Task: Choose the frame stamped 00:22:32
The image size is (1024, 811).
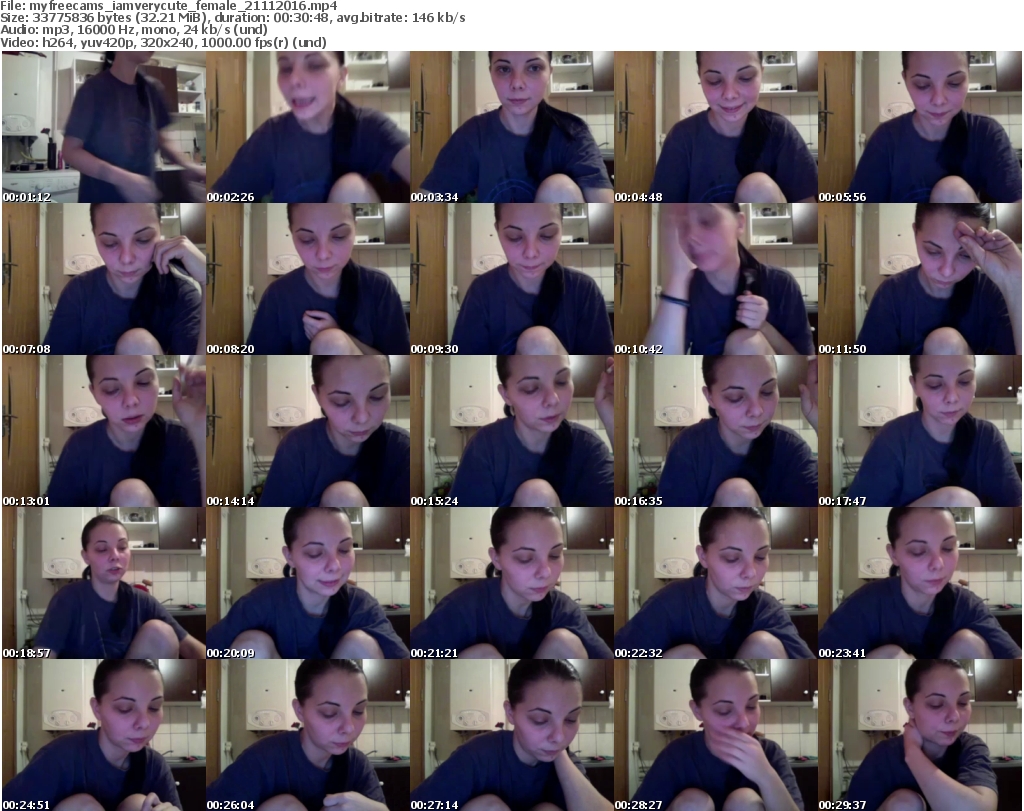Action: click(x=716, y=583)
